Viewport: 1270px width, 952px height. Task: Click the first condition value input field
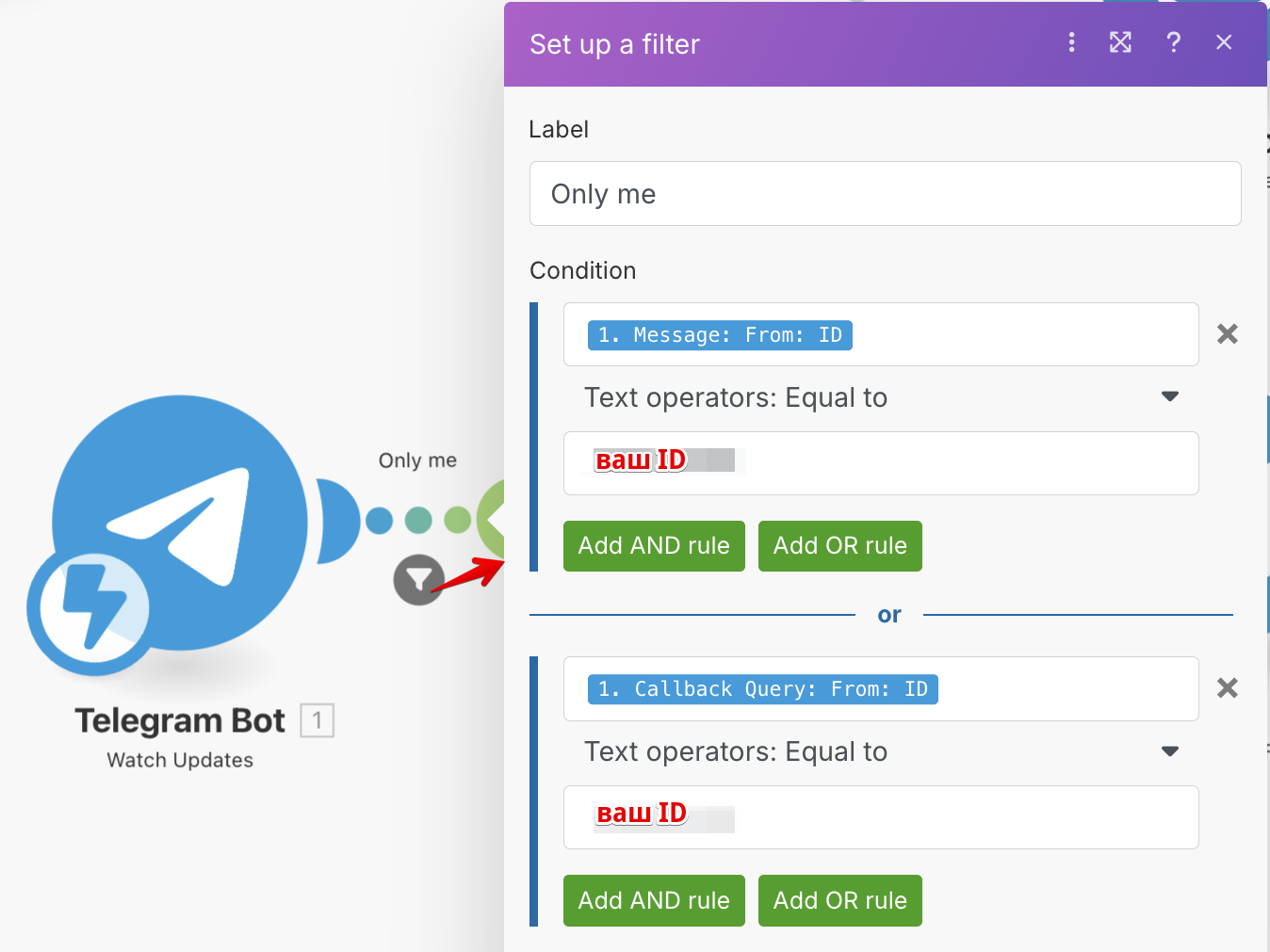pos(942,463)
